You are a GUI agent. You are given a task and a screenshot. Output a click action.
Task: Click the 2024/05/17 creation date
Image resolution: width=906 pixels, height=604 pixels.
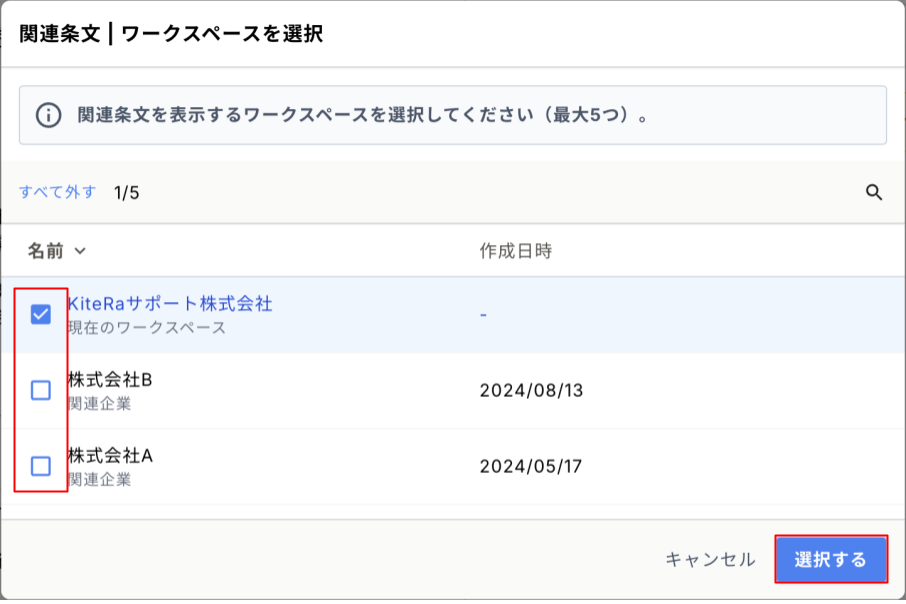530,466
